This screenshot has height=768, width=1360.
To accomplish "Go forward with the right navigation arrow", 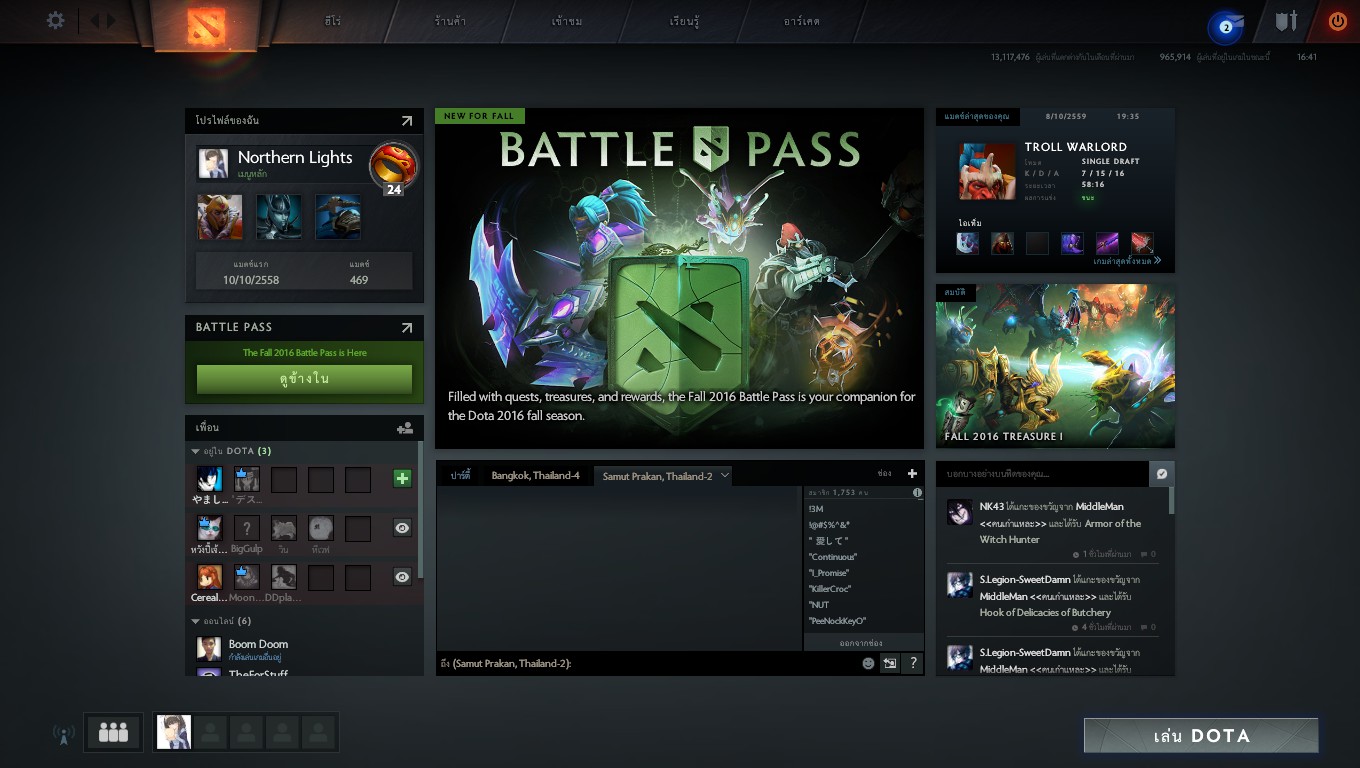I will tap(111, 20).
